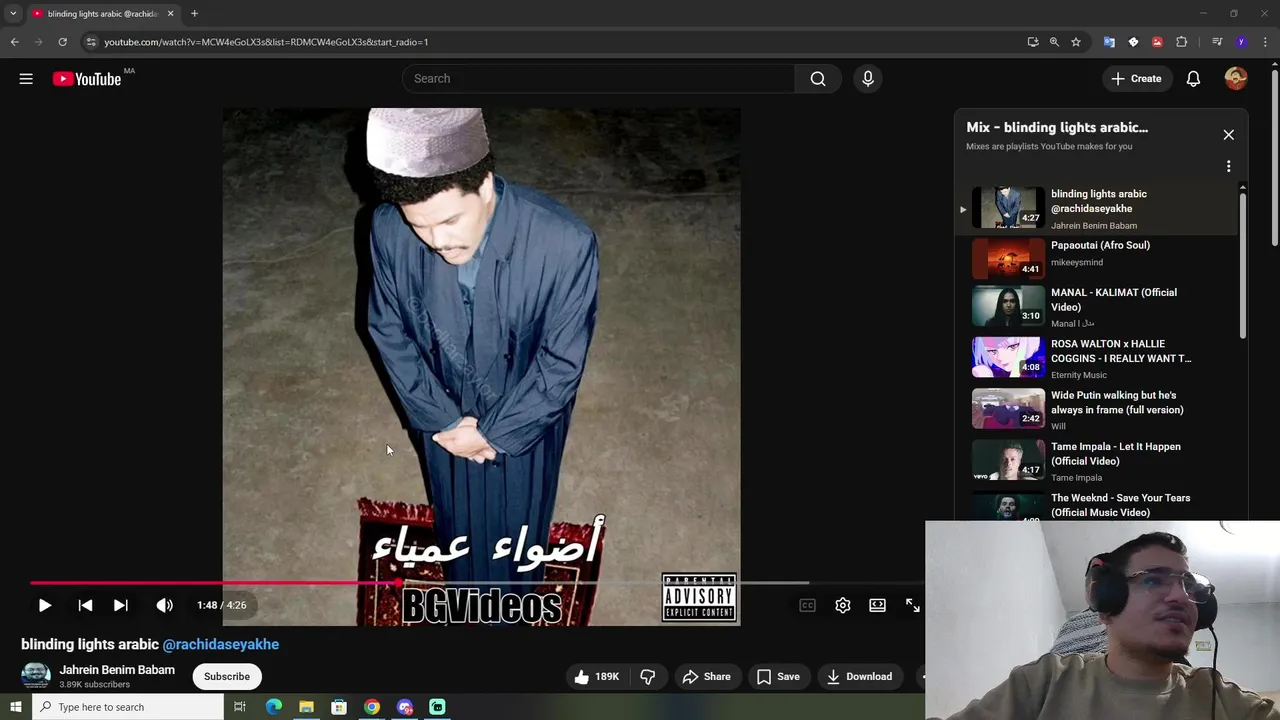Click the page vertical scrollbar
The width and height of the screenshot is (1280, 720).
1274,155
